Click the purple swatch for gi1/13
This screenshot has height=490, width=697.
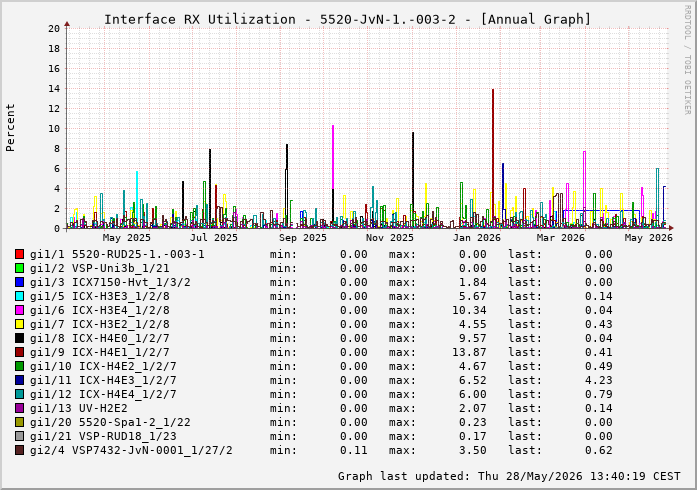point(19,408)
